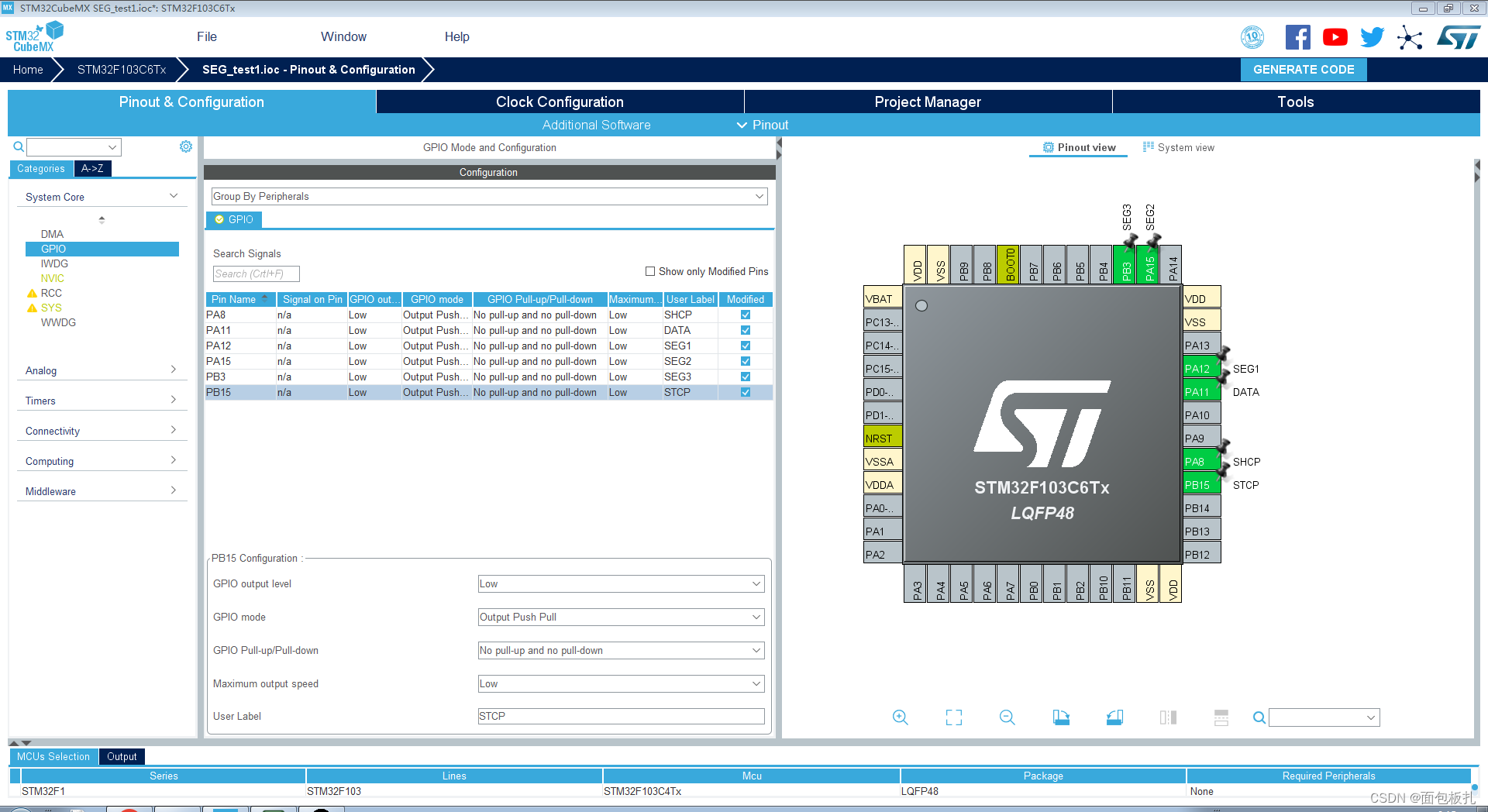The height and width of the screenshot is (812, 1488).
Task: Click the STM32CubeMX logo
Action: pos(34,37)
